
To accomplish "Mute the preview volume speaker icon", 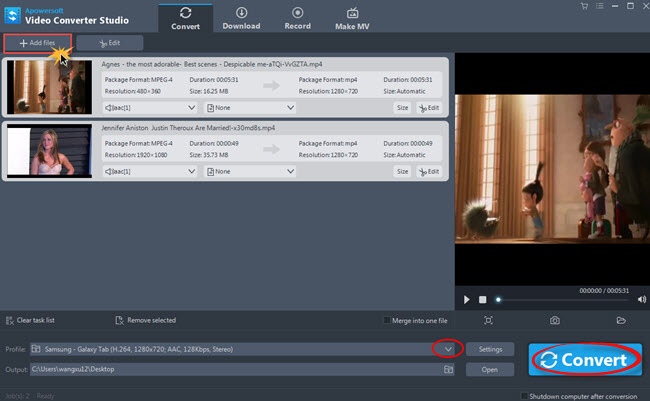I will coord(642,299).
